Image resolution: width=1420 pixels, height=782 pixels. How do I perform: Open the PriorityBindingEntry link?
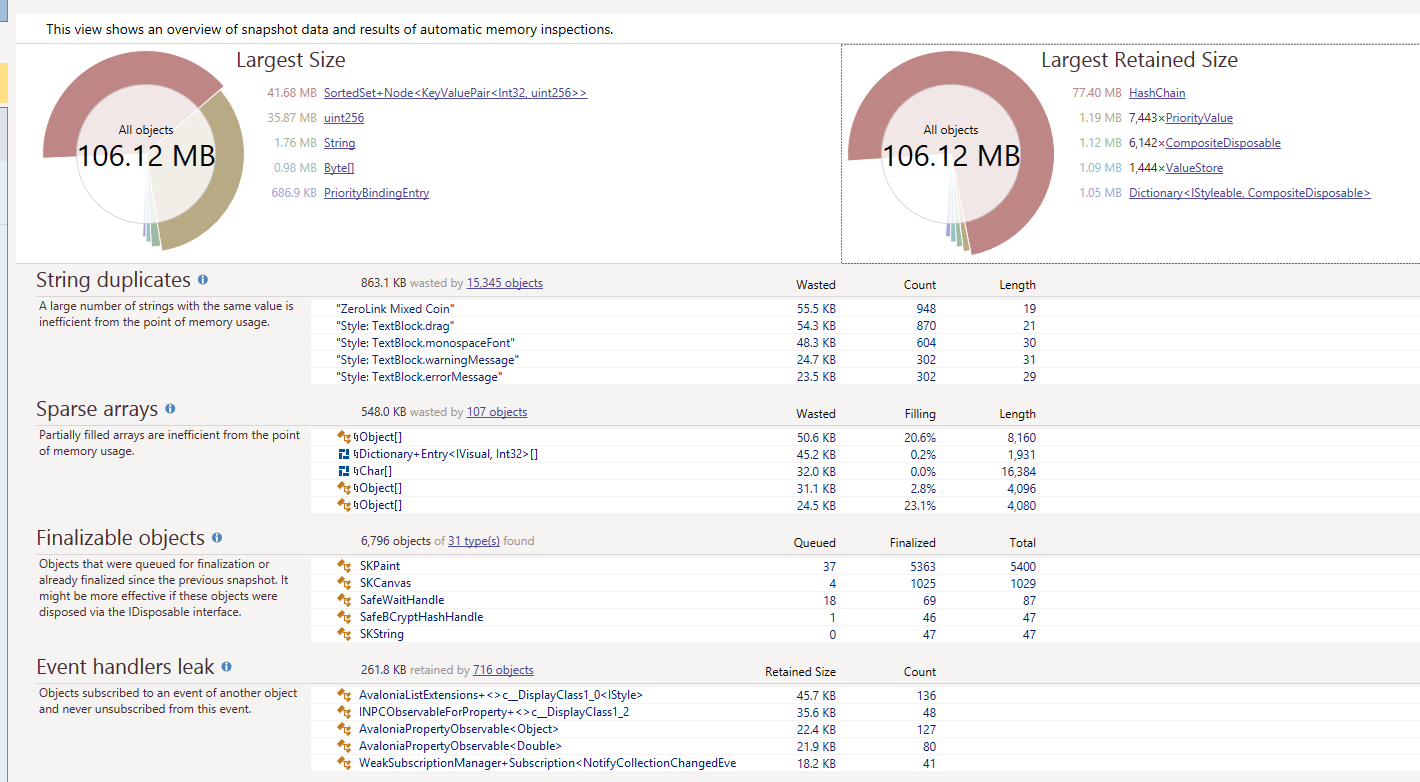coord(376,193)
